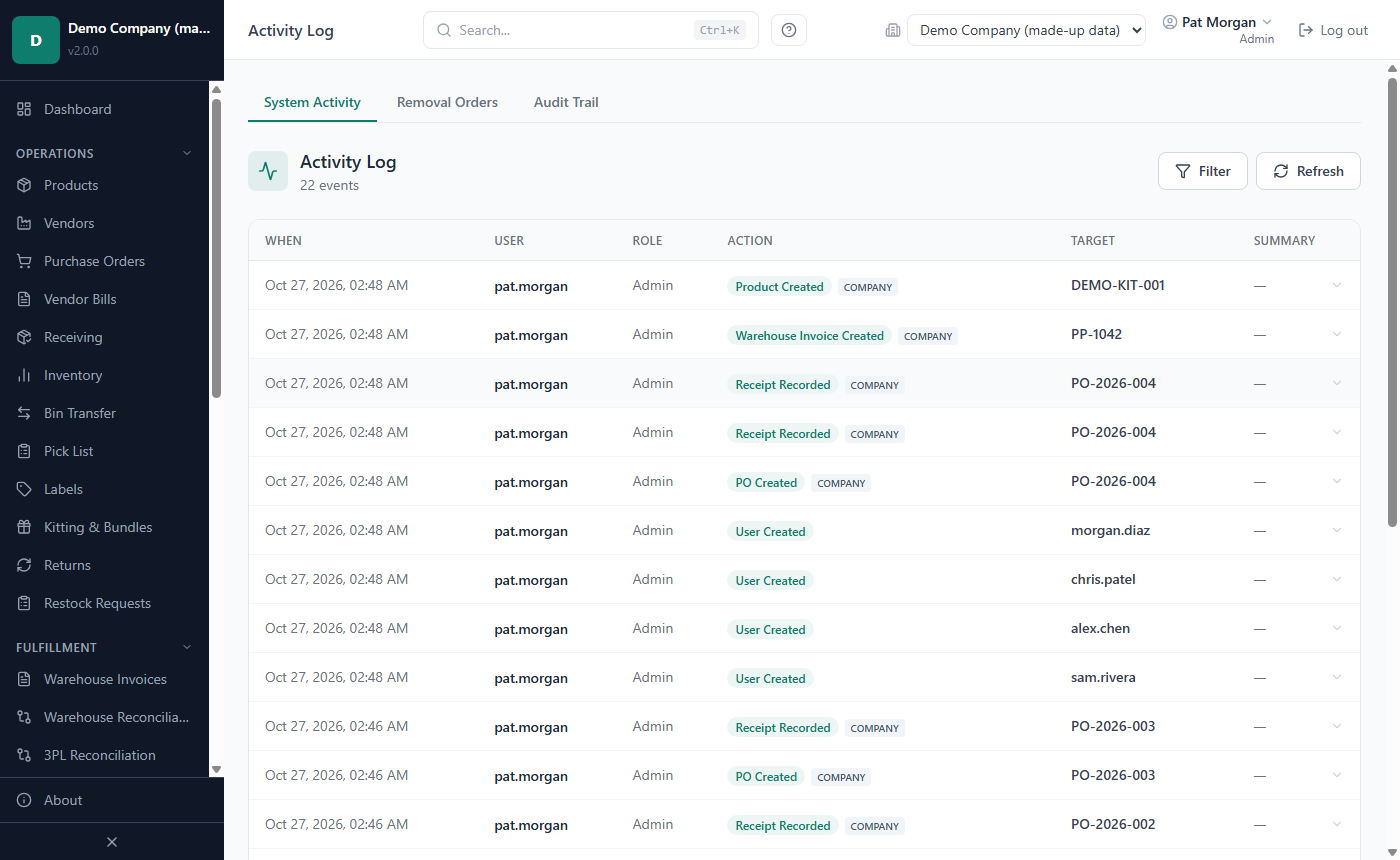
Task: Click the Filter button
Action: [1202, 171]
